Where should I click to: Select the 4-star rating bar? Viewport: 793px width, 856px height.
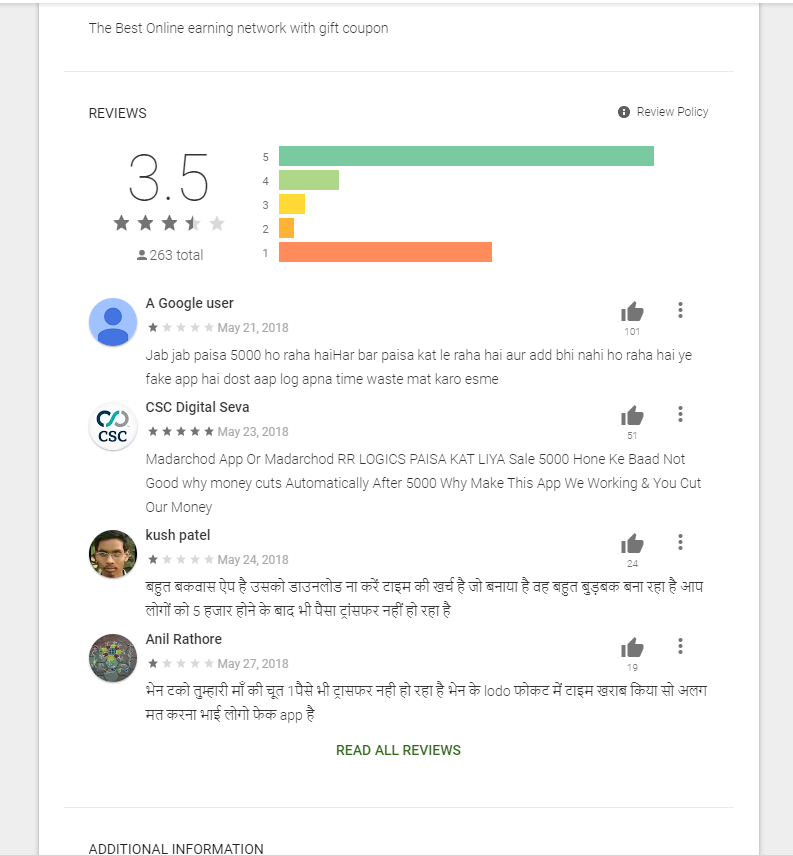(x=309, y=180)
